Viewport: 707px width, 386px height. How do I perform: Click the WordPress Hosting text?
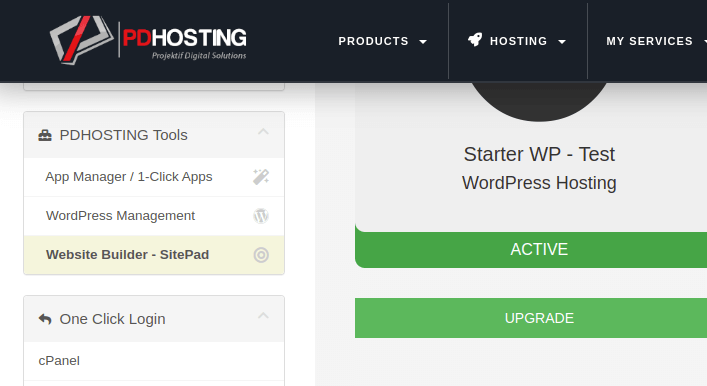click(x=539, y=183)
